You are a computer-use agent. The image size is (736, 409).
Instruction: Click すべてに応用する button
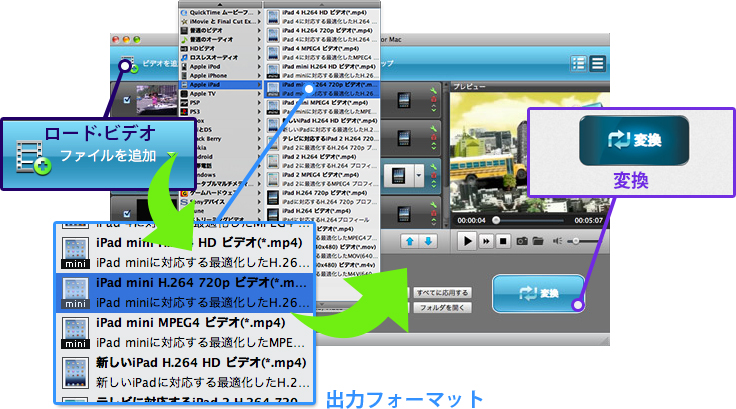[x=442, y=293]
